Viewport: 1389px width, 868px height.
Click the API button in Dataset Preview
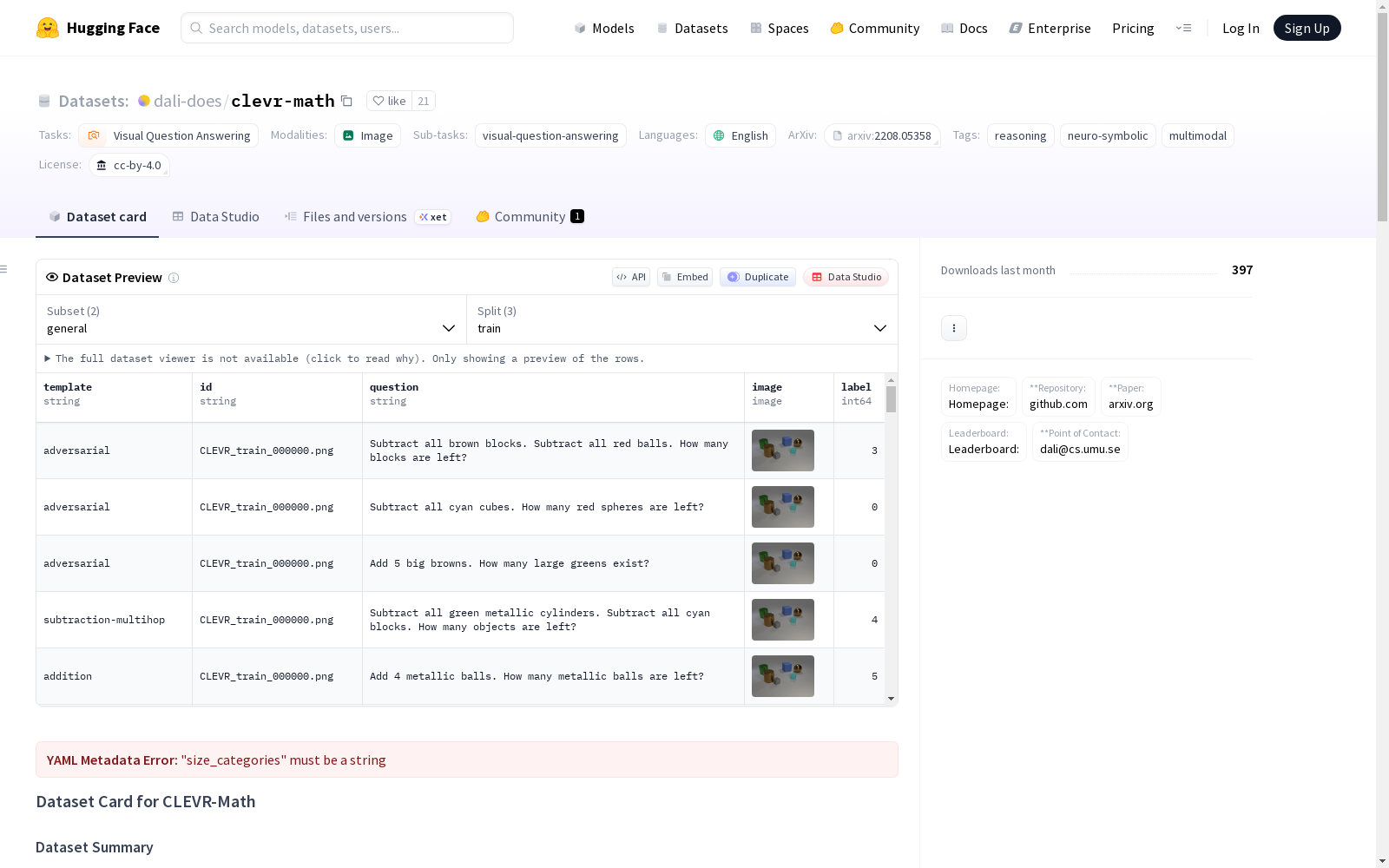631,277
